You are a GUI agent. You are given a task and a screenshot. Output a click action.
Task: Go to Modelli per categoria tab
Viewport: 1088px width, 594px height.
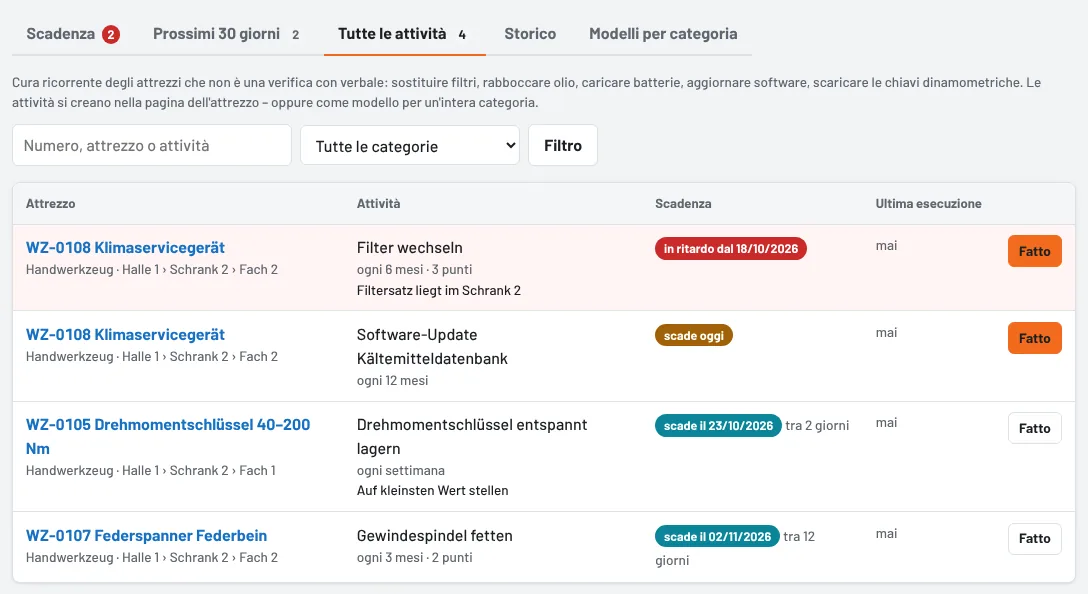click(x=663, y=33)
